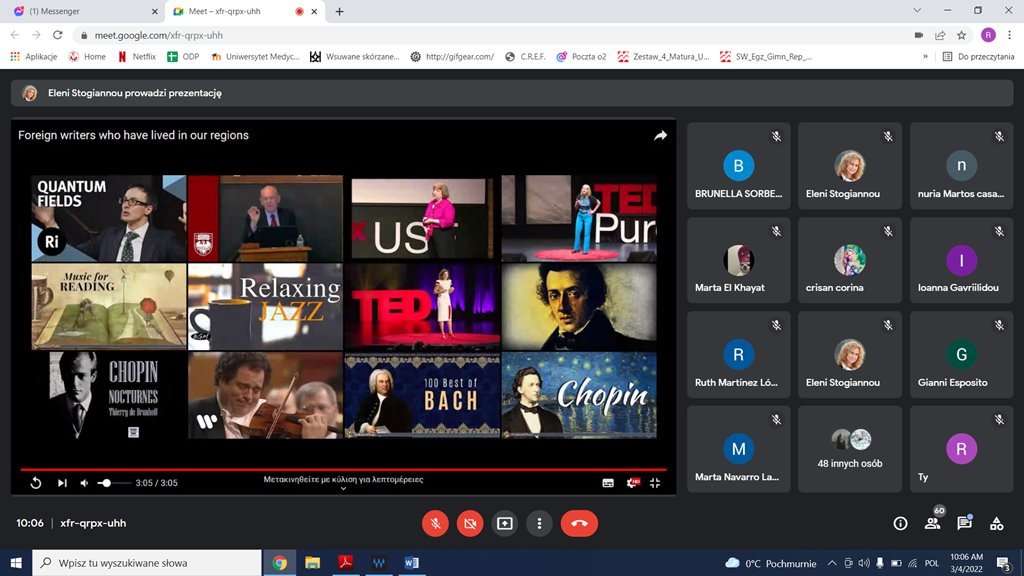Open the Chrome profile avatar
This screenshot has height=576, width=1024.
pyautogui.click(x=988, y=35)
